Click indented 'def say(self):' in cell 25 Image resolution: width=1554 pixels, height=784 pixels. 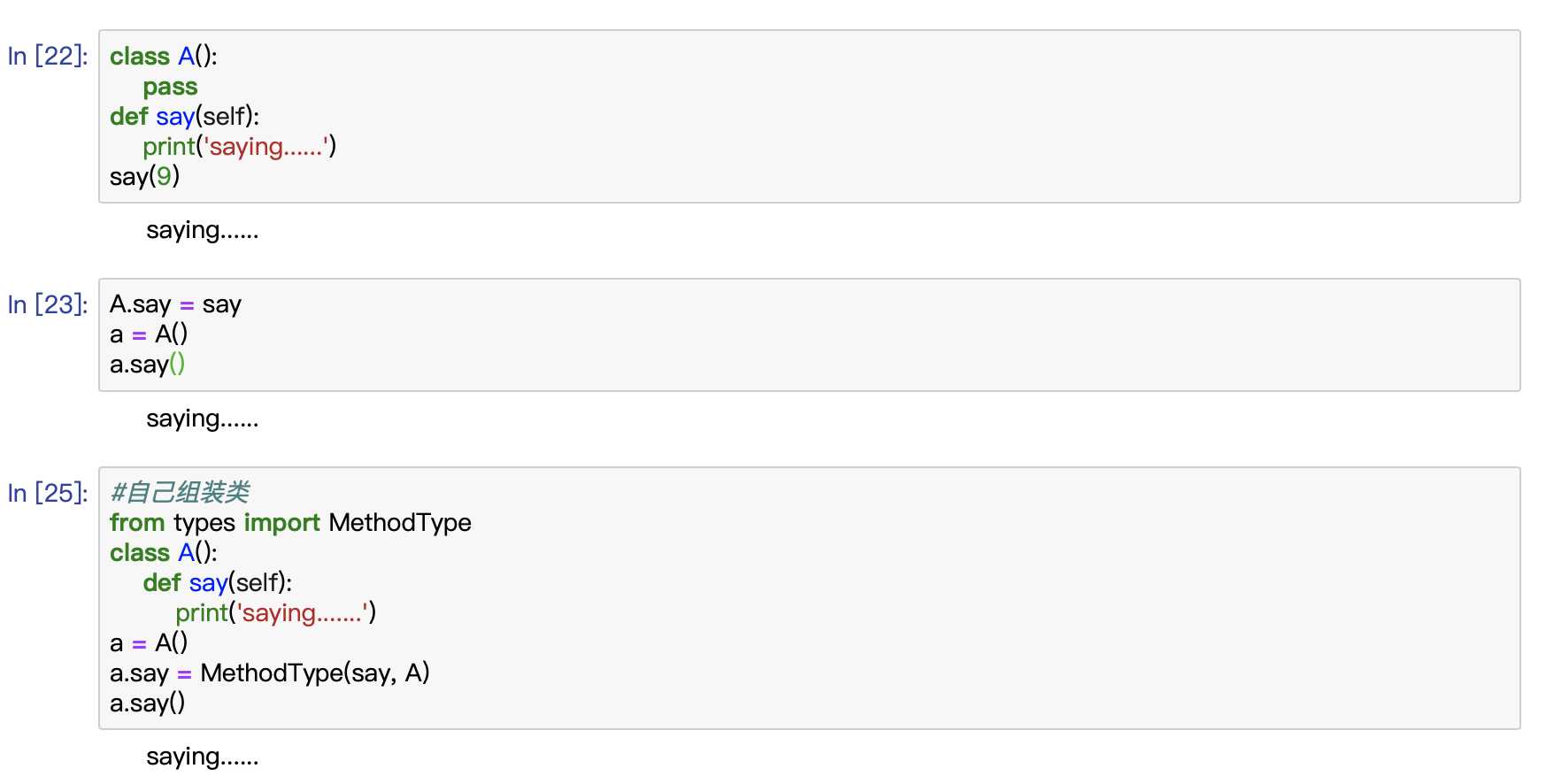[x=218, y=582]
